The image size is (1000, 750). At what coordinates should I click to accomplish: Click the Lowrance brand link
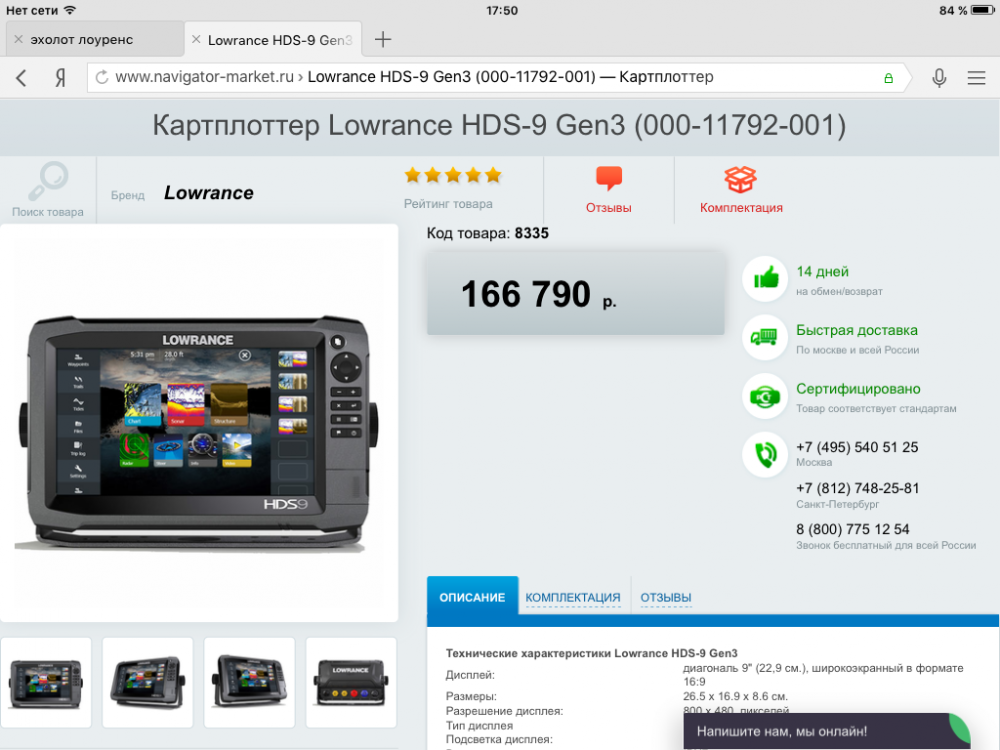point(208,193)
